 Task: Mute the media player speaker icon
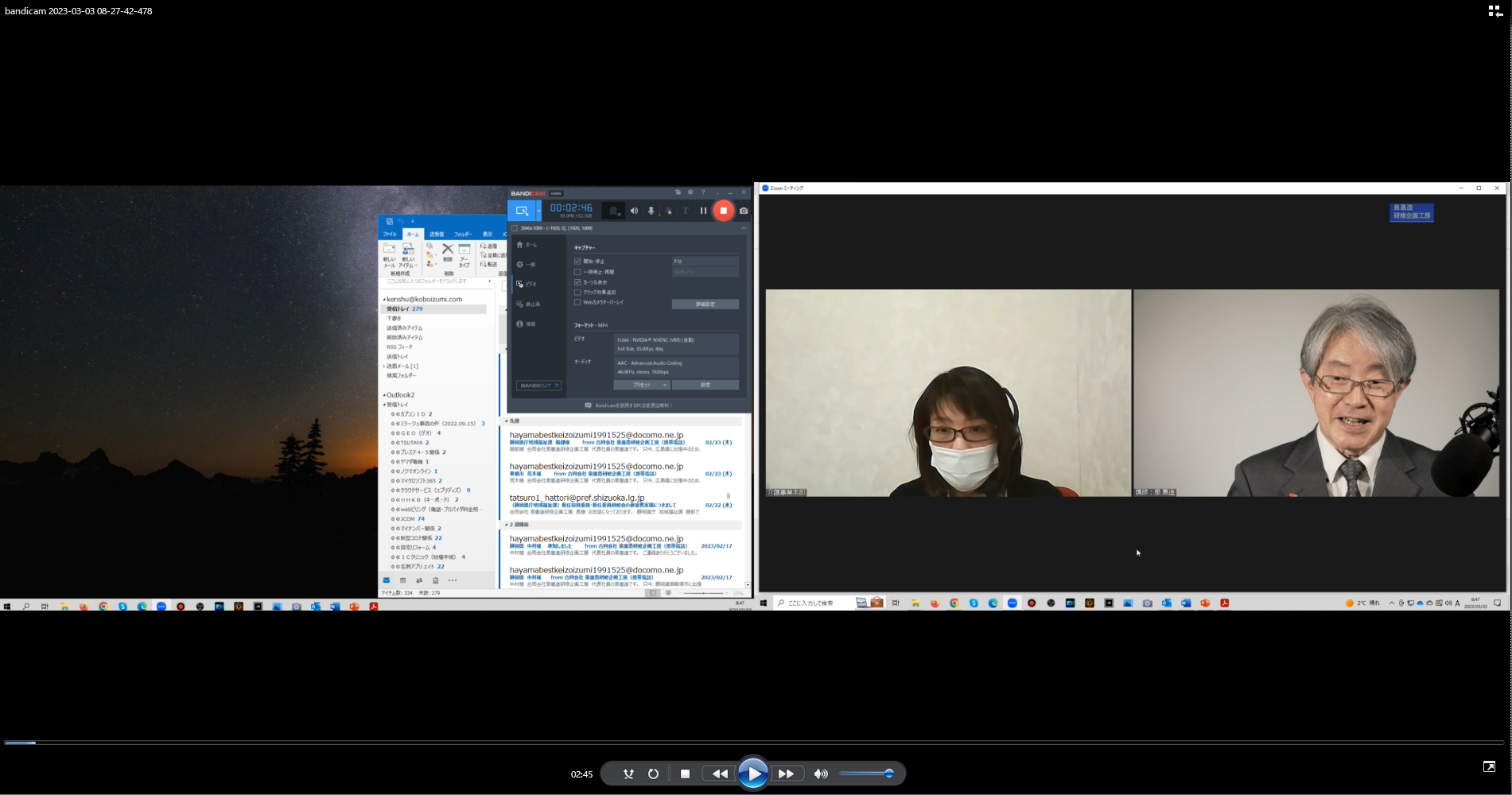[x=821, y=774]
